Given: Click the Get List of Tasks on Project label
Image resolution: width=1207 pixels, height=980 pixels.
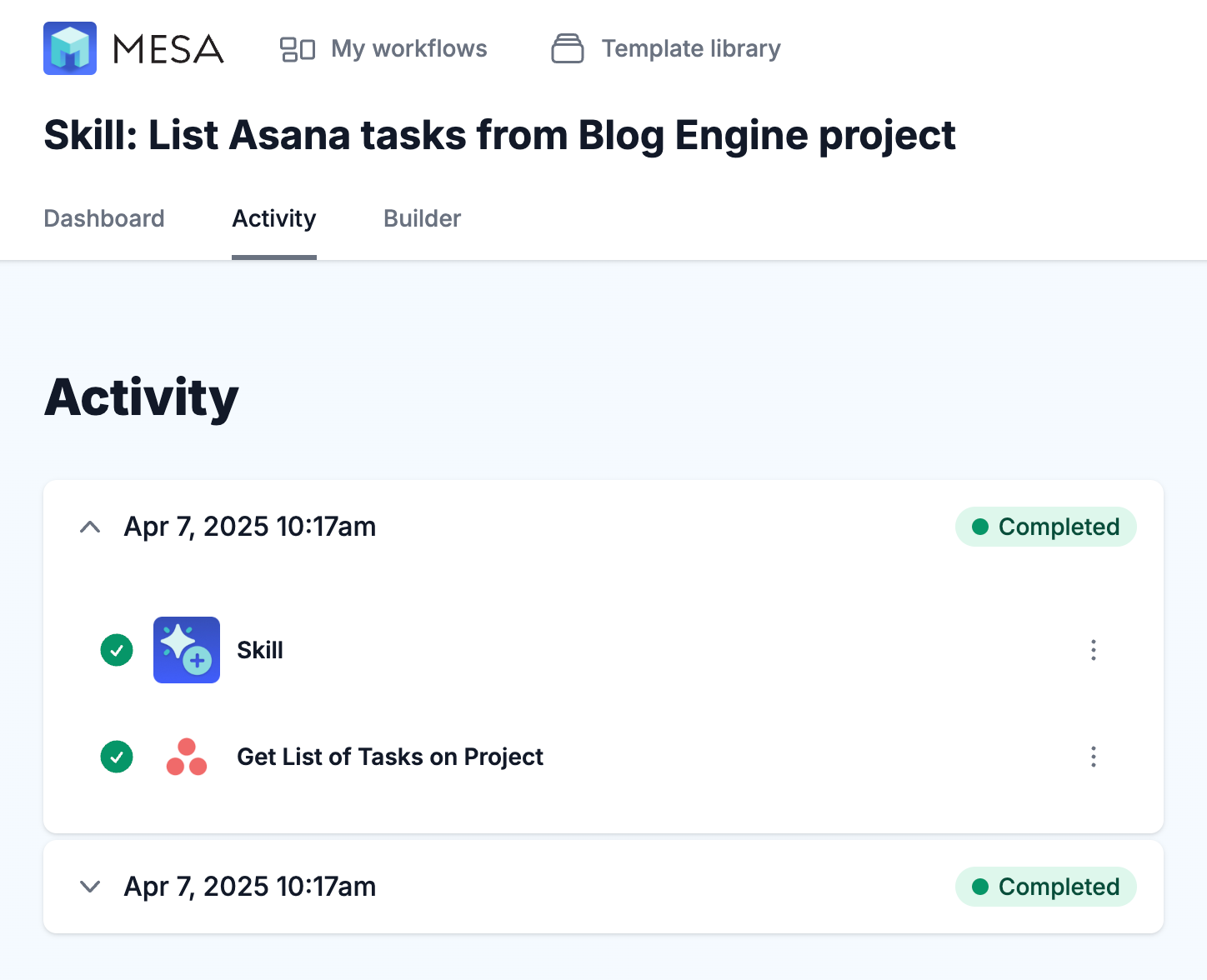Looking at the screenshot, I should (390, 757).
